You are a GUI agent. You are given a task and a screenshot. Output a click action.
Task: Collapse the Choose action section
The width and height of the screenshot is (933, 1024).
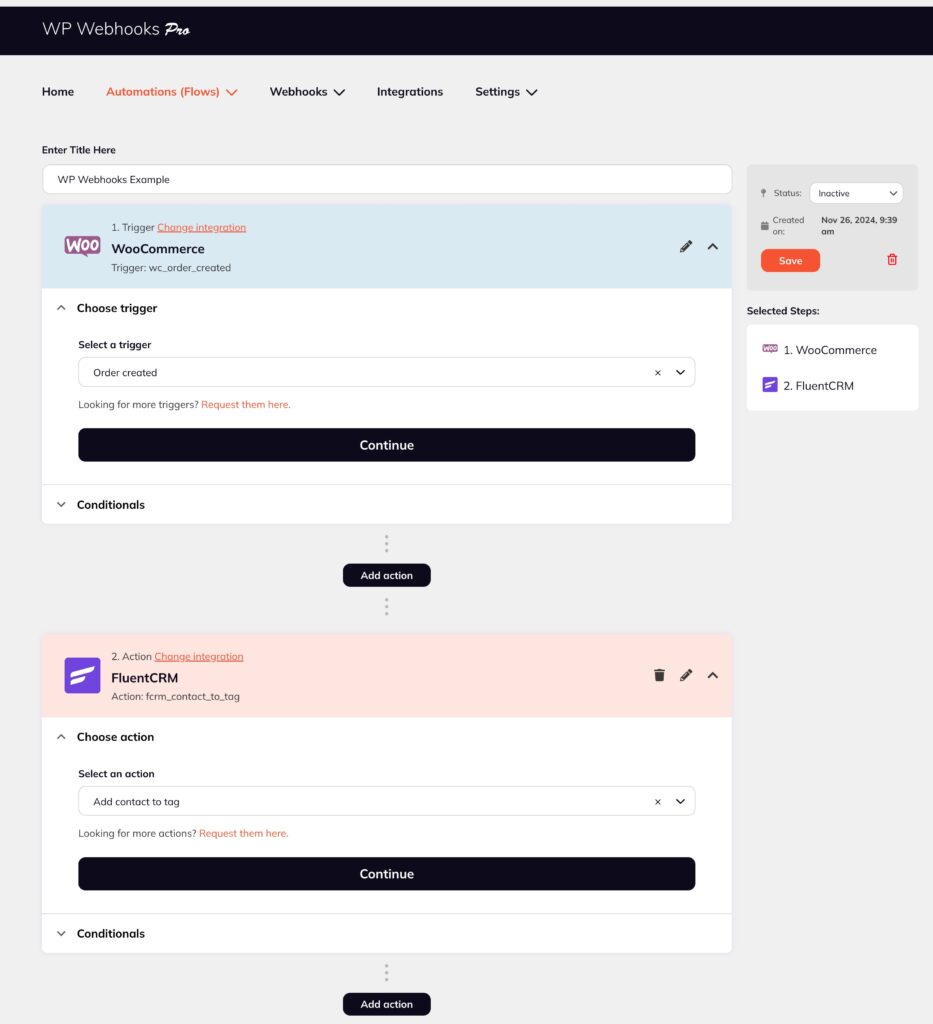click(61, 737)
